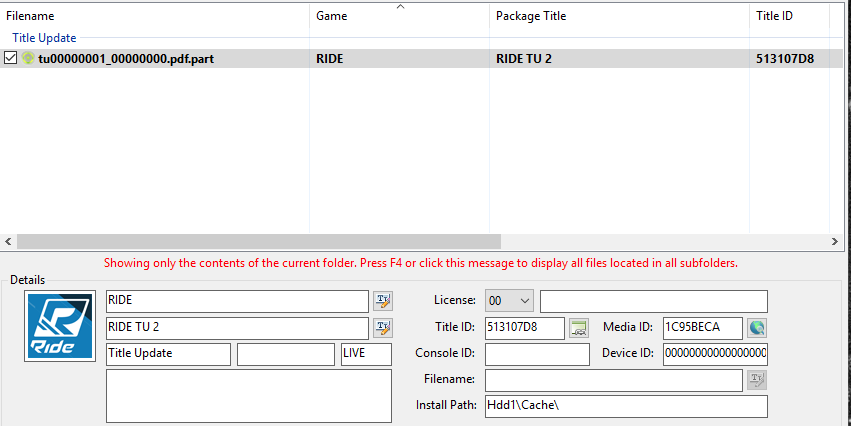Screen dimensions: 851x426
Task: Click the Title ID field containing 513107D8
Action: coord(524,328)
